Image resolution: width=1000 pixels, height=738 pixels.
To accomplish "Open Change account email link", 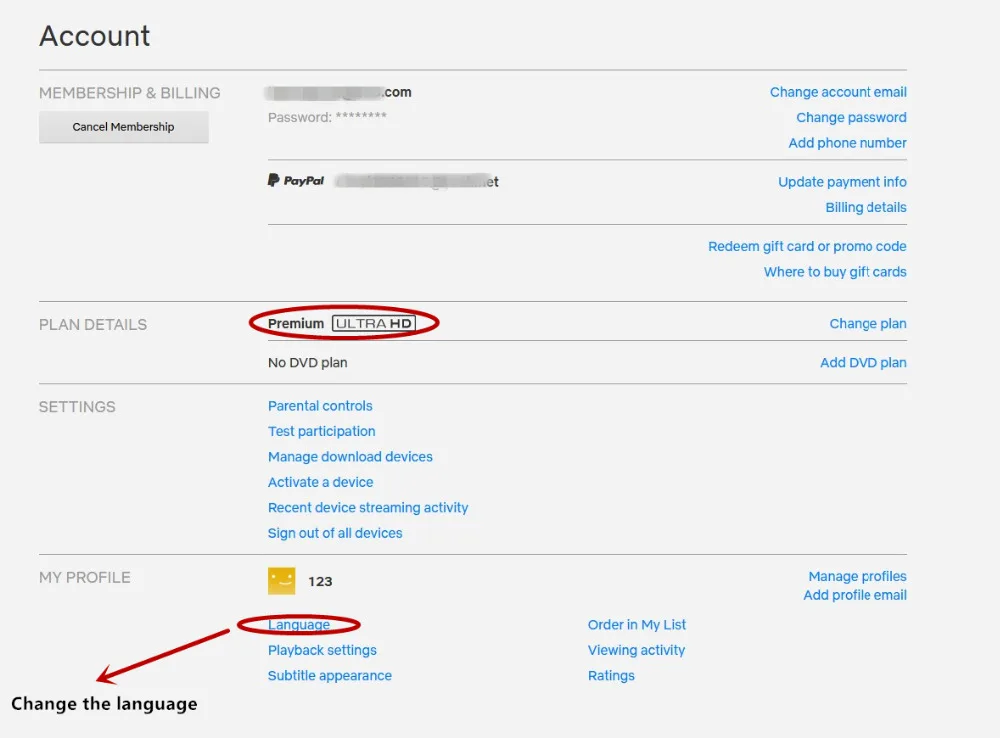I will (x=838, y=92).
